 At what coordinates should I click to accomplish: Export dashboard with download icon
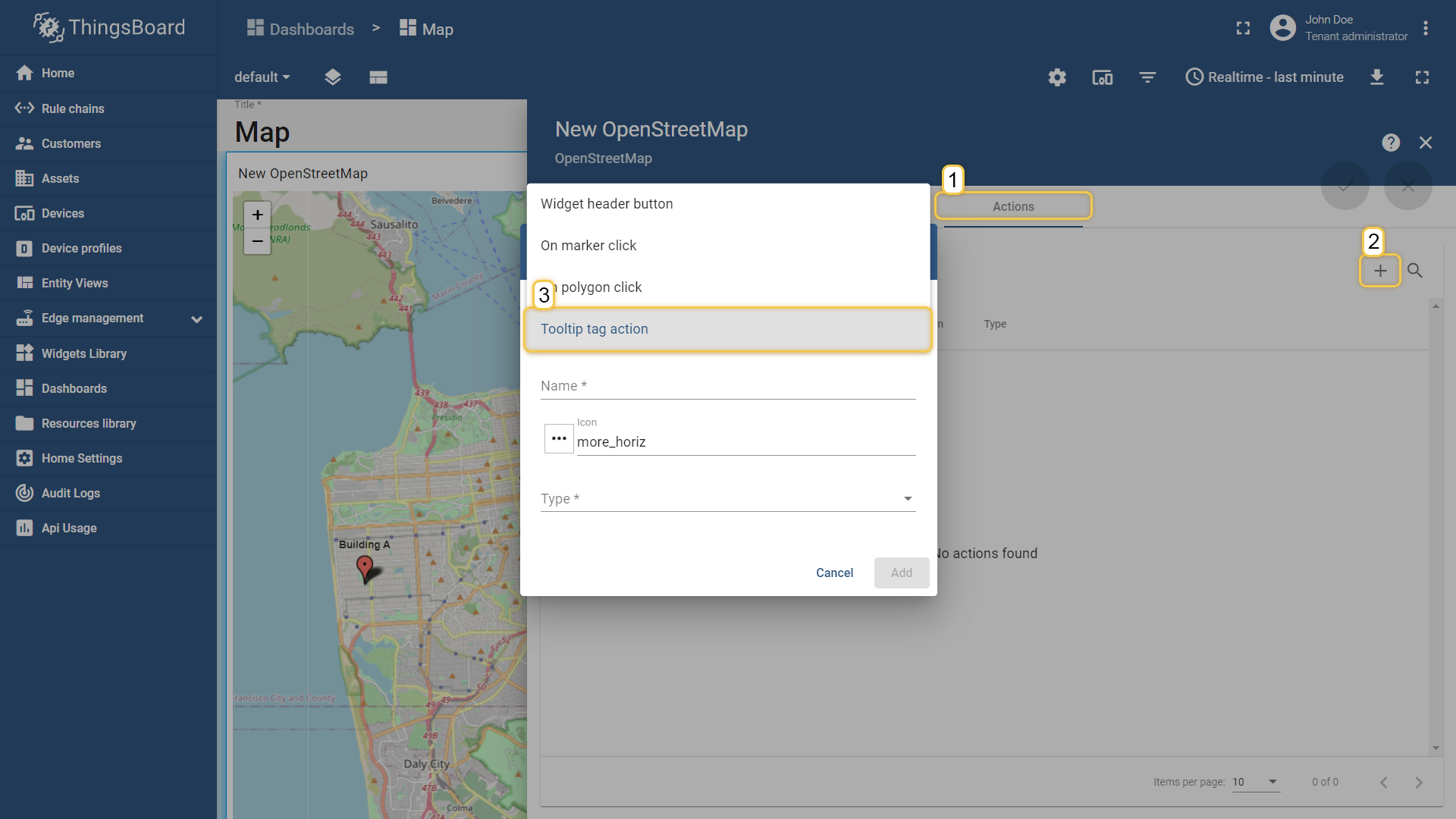tap(1377, 77)
